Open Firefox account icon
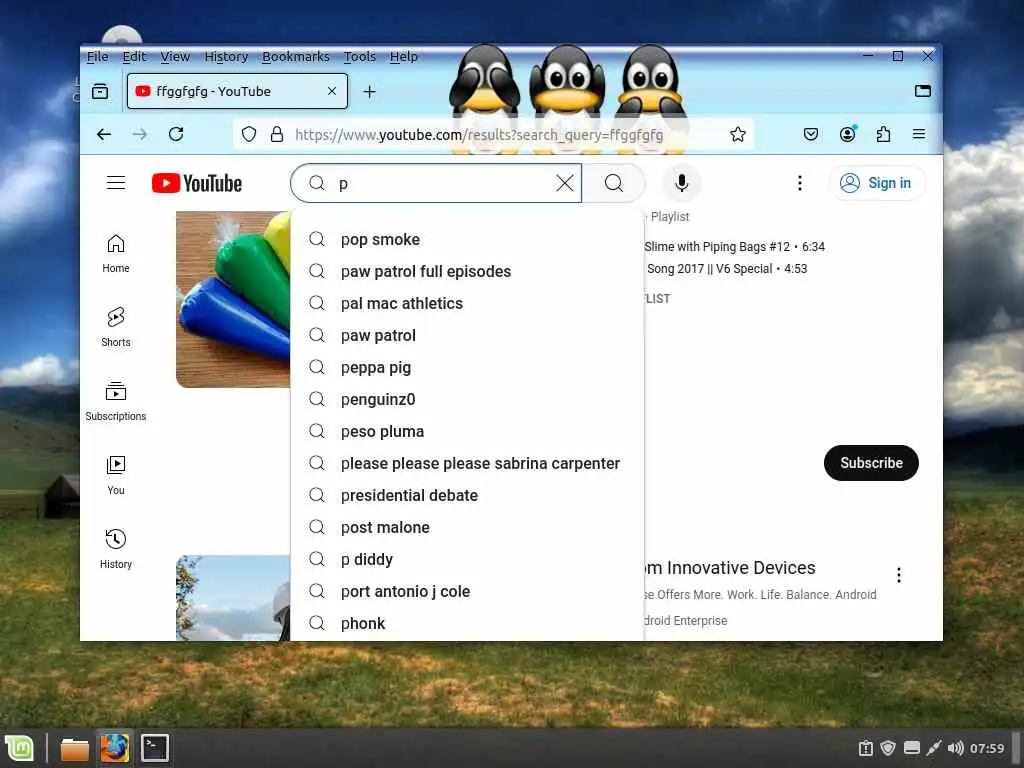 pos(848,135)
